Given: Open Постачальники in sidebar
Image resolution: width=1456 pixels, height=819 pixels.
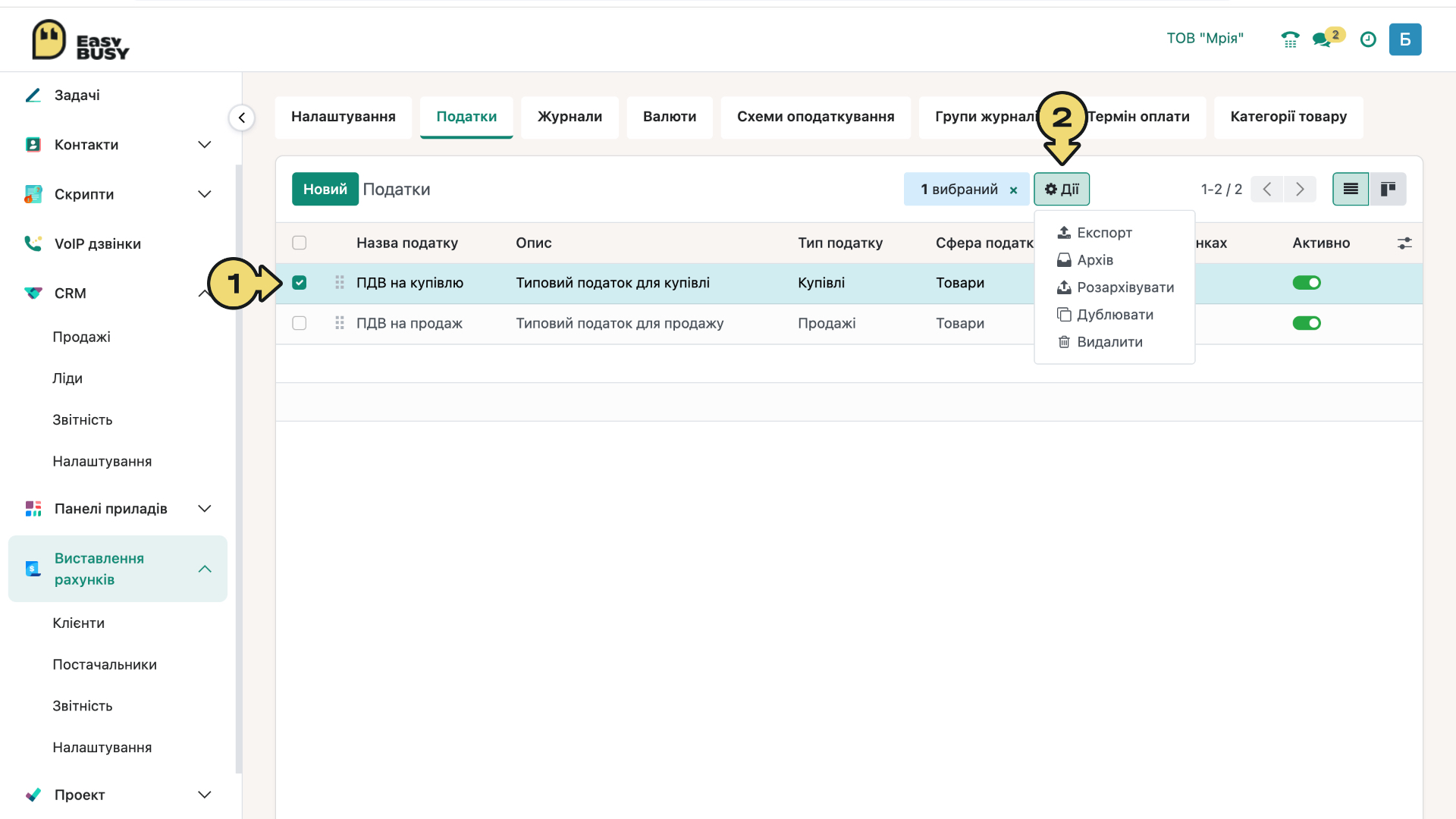Looking at the screenshot, I should coord(105,665).
